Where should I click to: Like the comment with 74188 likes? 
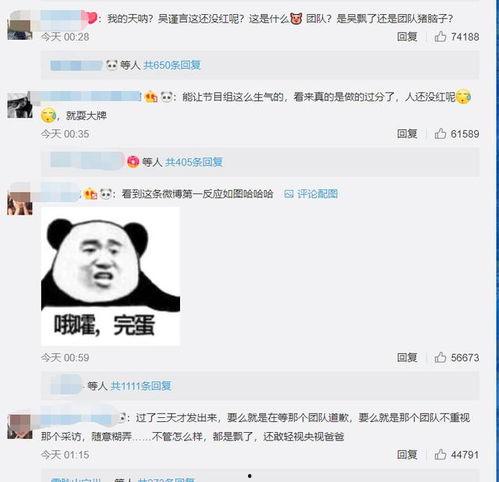tap(440, 36)
